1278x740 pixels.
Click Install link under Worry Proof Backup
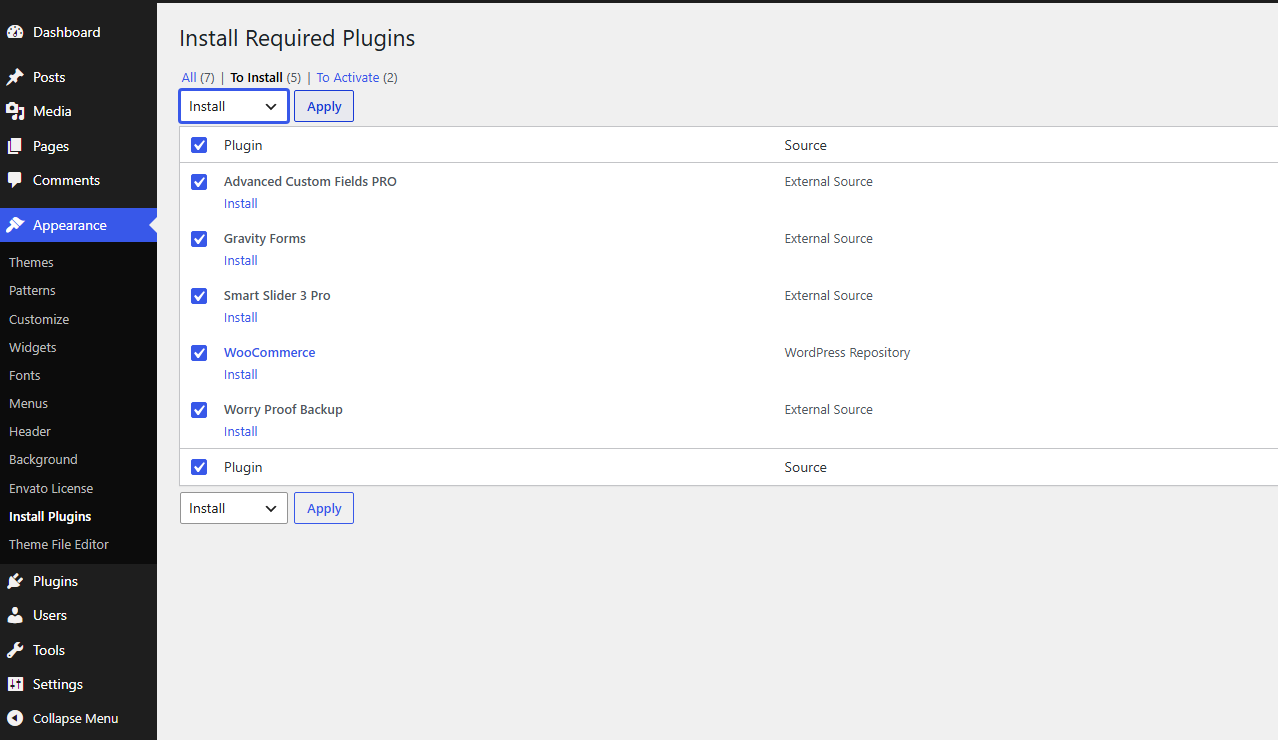[241, 431]
